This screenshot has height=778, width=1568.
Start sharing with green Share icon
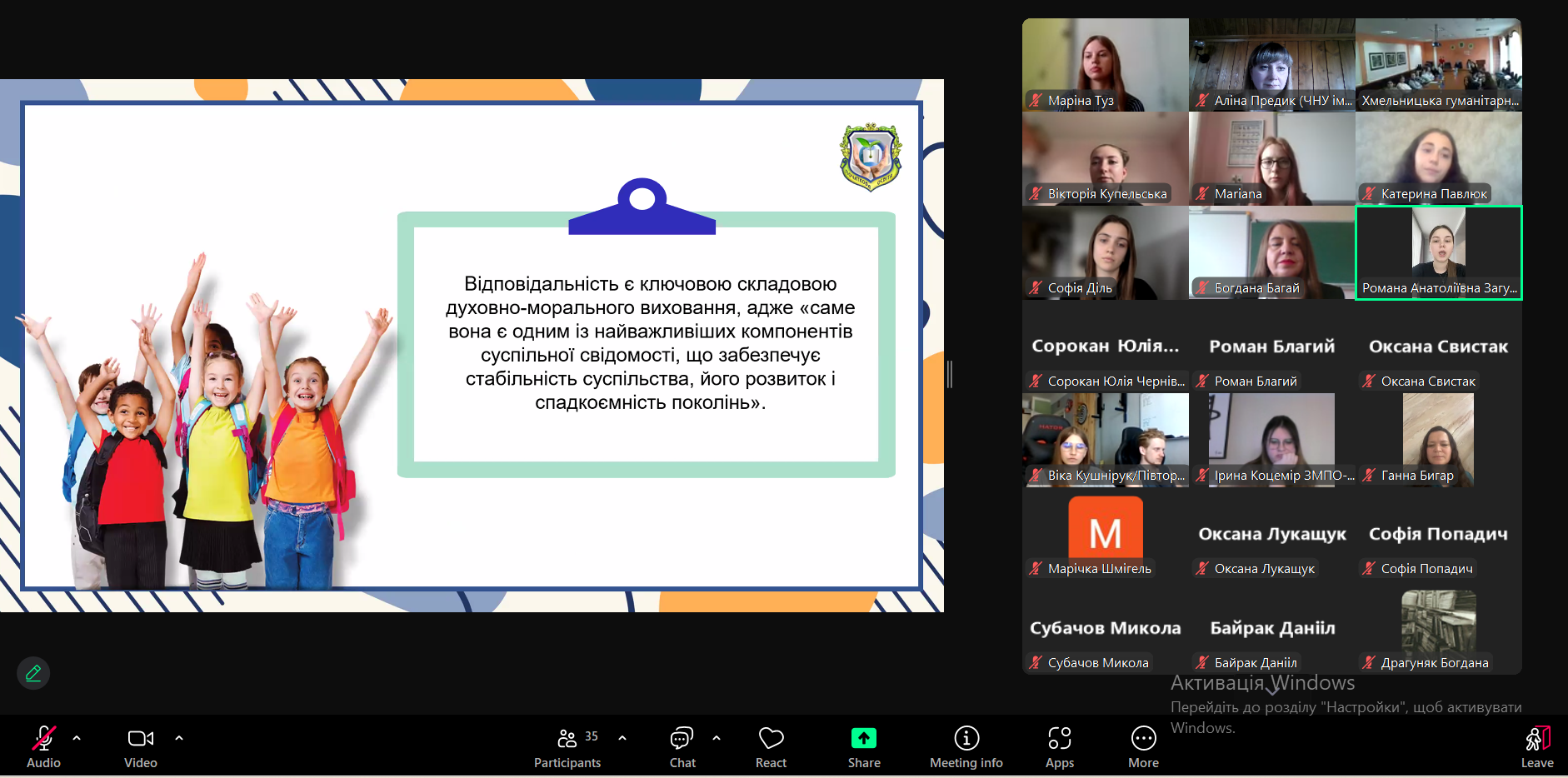[864, 738]
